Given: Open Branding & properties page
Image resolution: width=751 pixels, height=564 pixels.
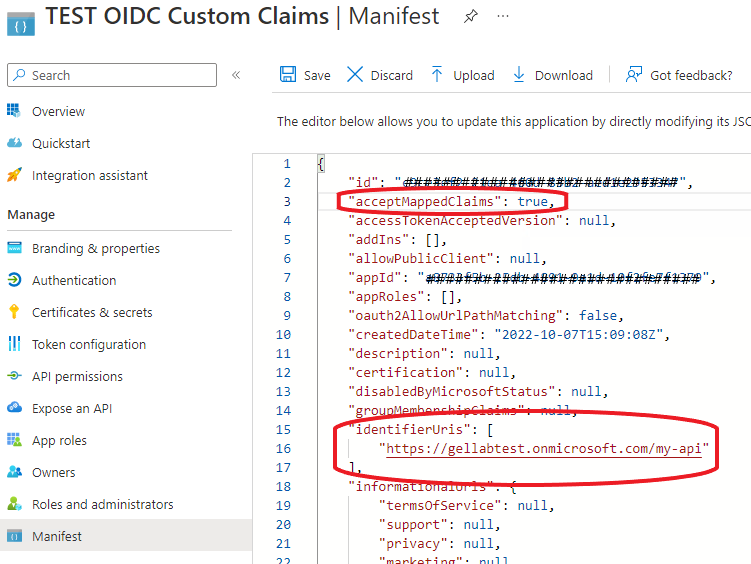Looking at the screenshot, I should (x=96, y=248).
